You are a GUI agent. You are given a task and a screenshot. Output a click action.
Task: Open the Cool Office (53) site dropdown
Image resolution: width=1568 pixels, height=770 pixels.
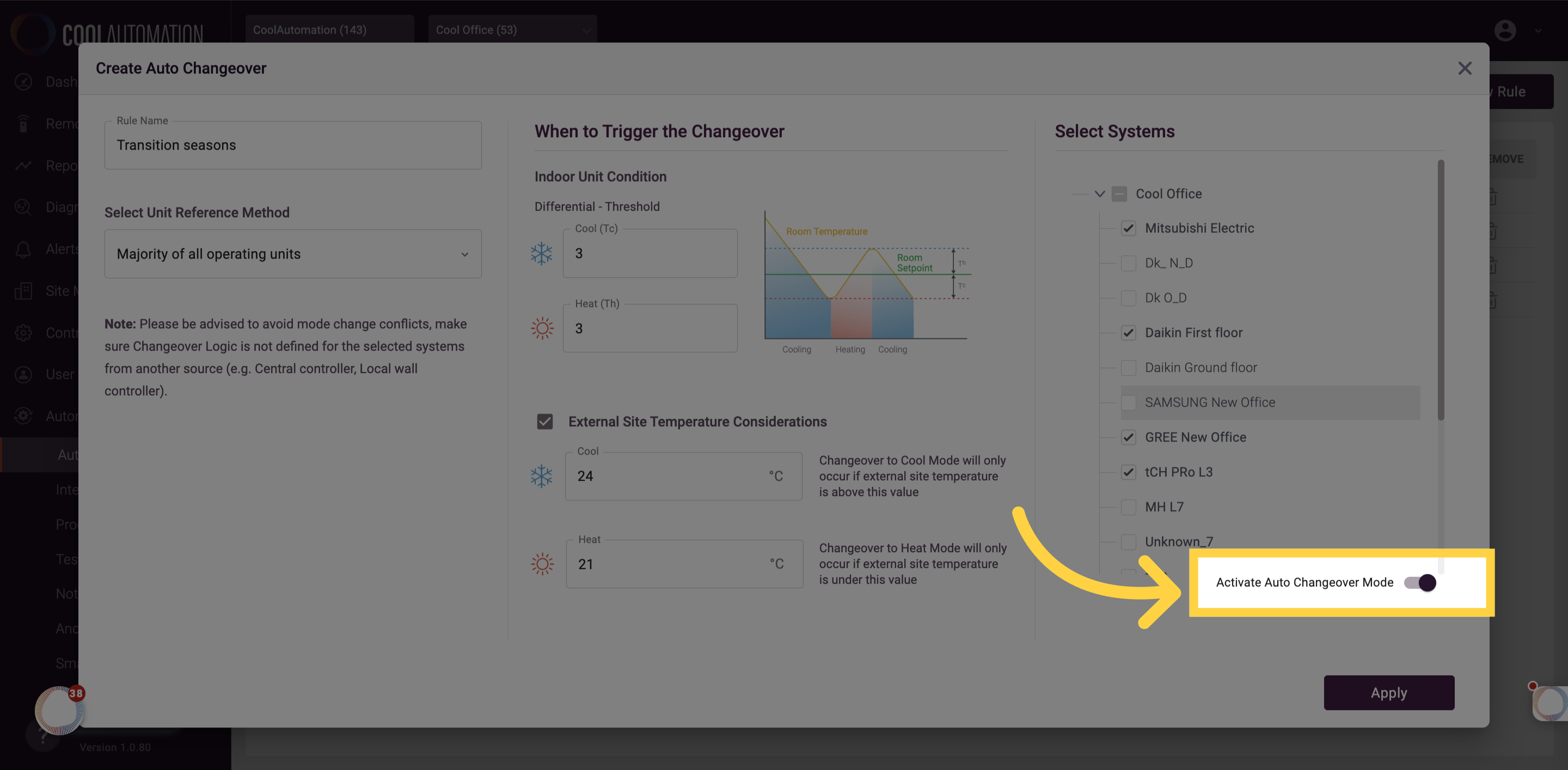(512, 30)
